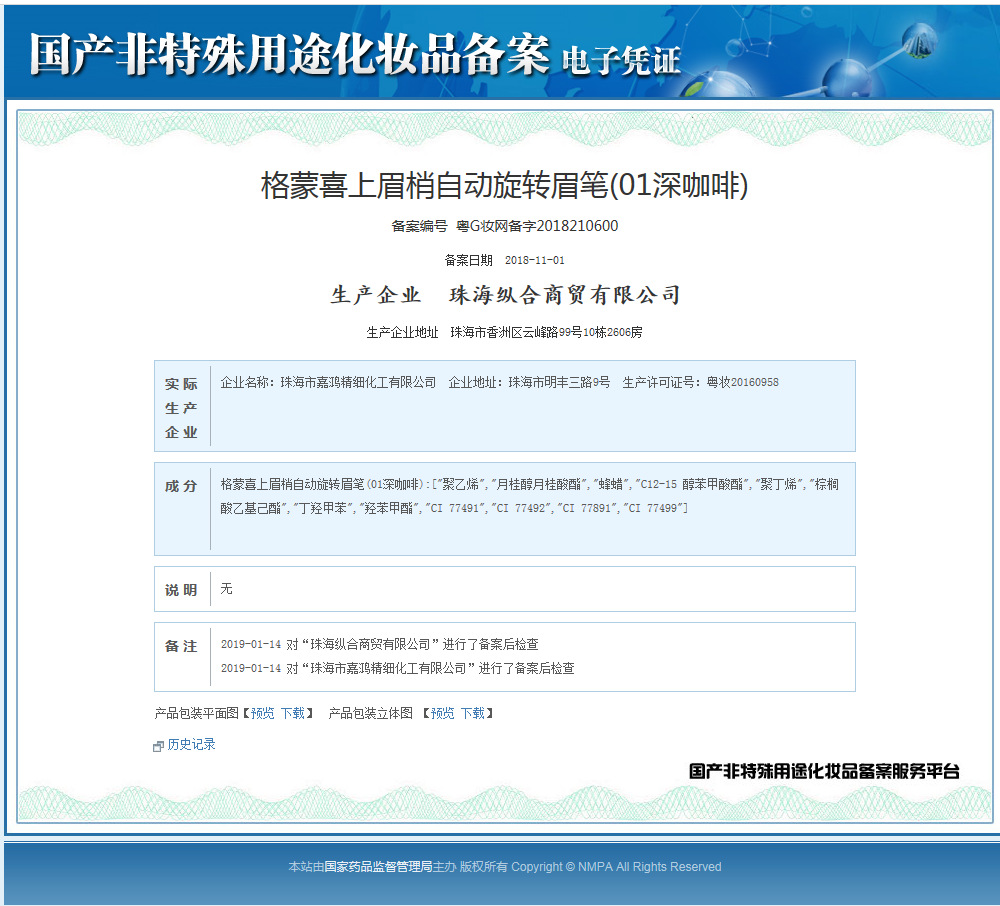Click the header title 国产非特殊用途化妆品备案
This screenshot has width=1000, height=906.
(x=290, y=54)
